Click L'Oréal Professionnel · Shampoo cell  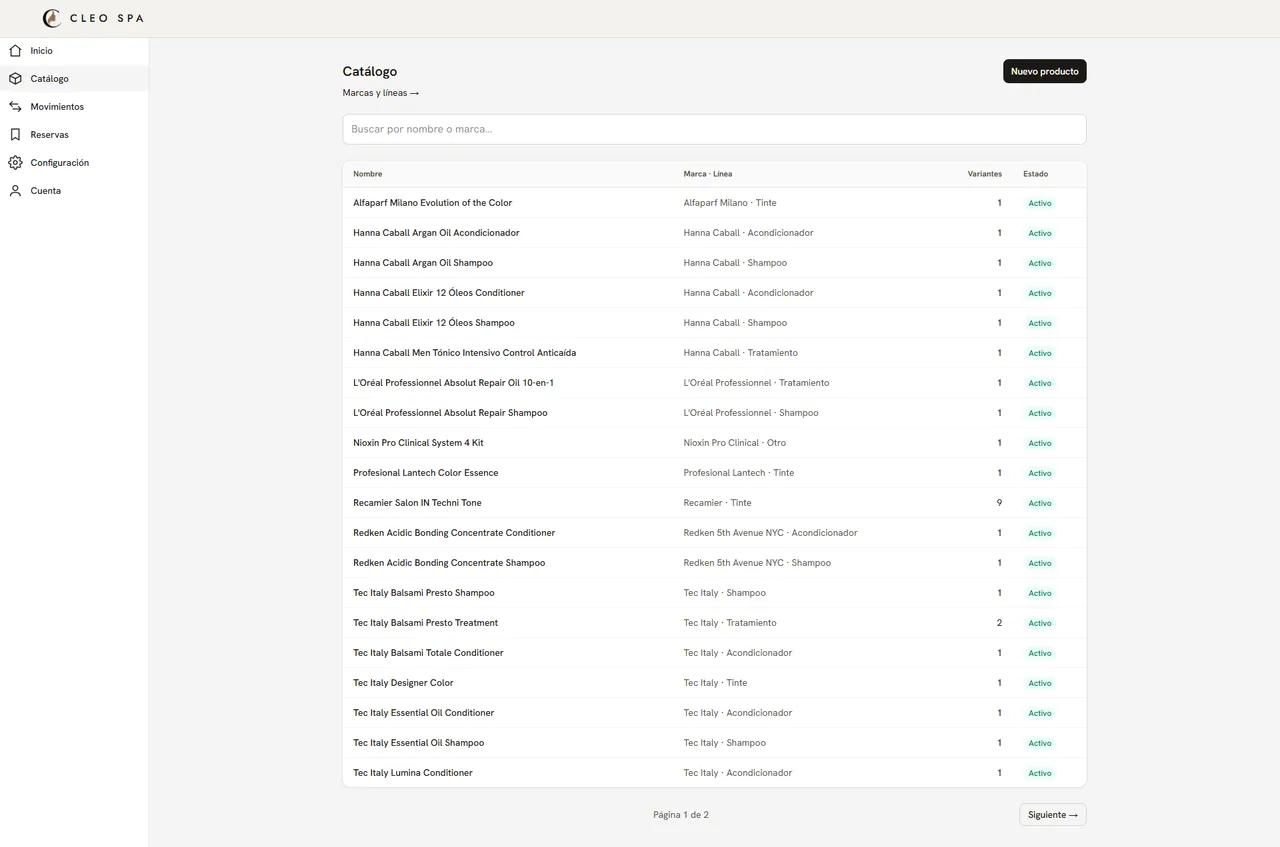[751, 413]
